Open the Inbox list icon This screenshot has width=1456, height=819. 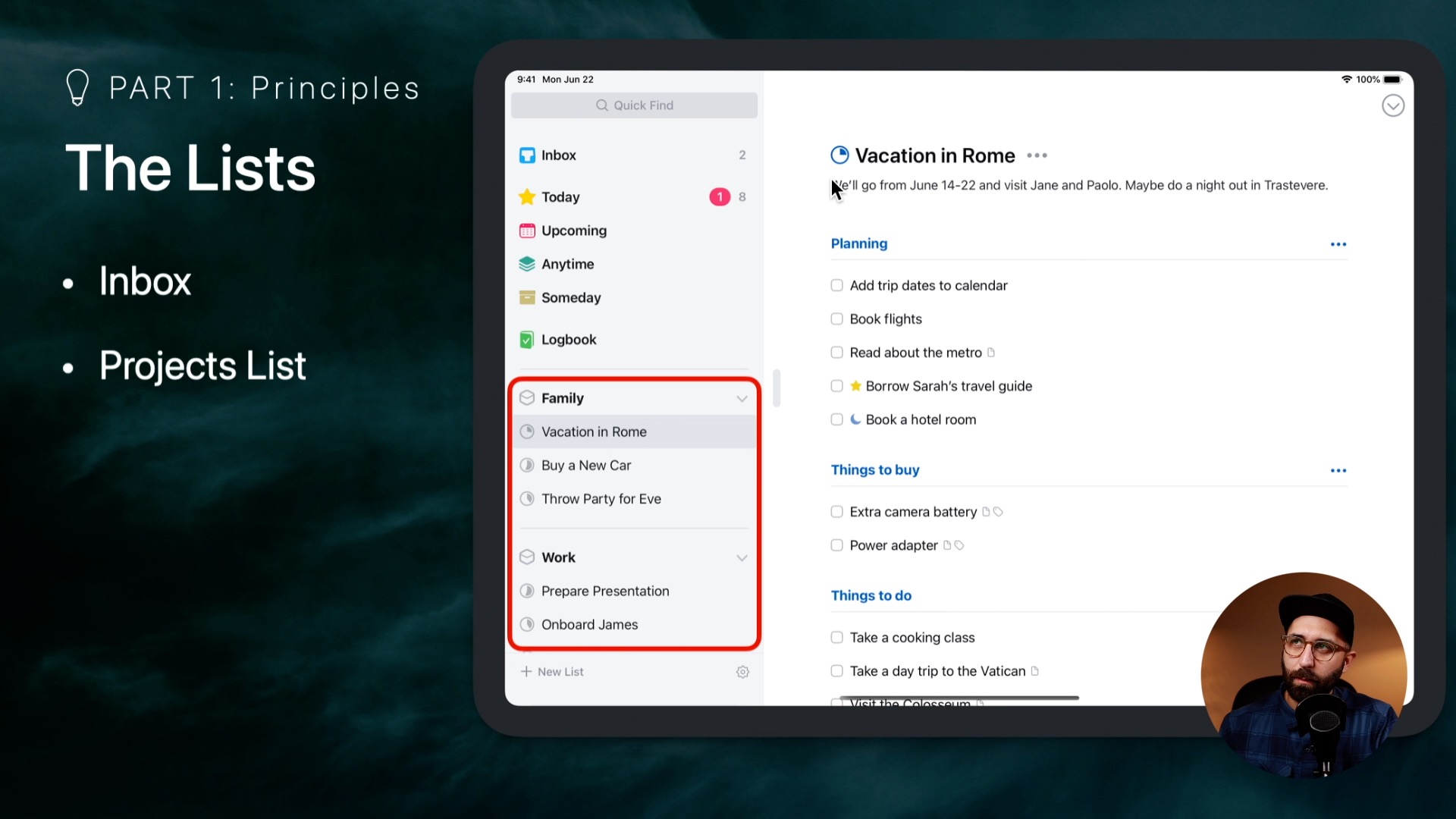[x=527, y=155]
